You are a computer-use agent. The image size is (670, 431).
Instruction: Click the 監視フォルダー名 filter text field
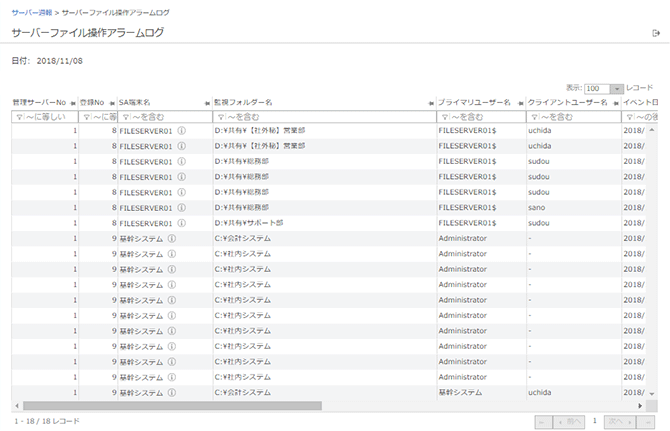pos(325,117)
